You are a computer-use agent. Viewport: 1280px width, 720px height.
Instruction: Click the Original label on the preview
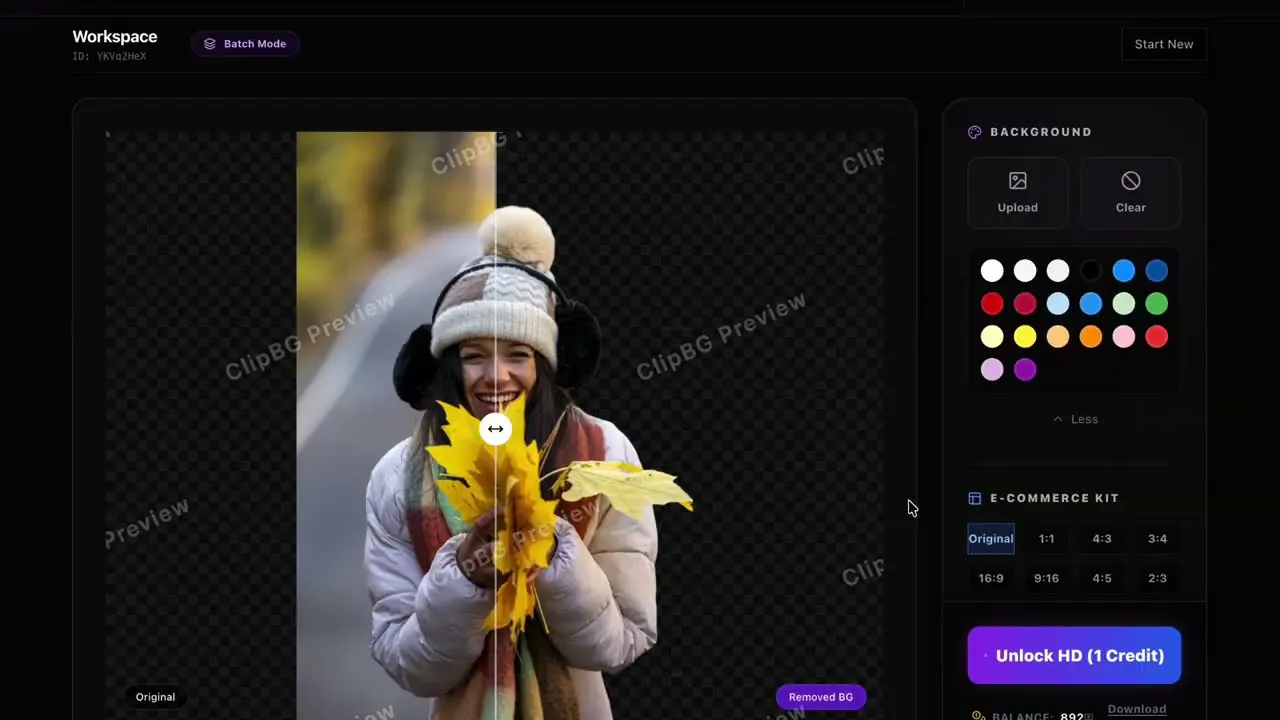pyautogui.click(x=155, y=697)
